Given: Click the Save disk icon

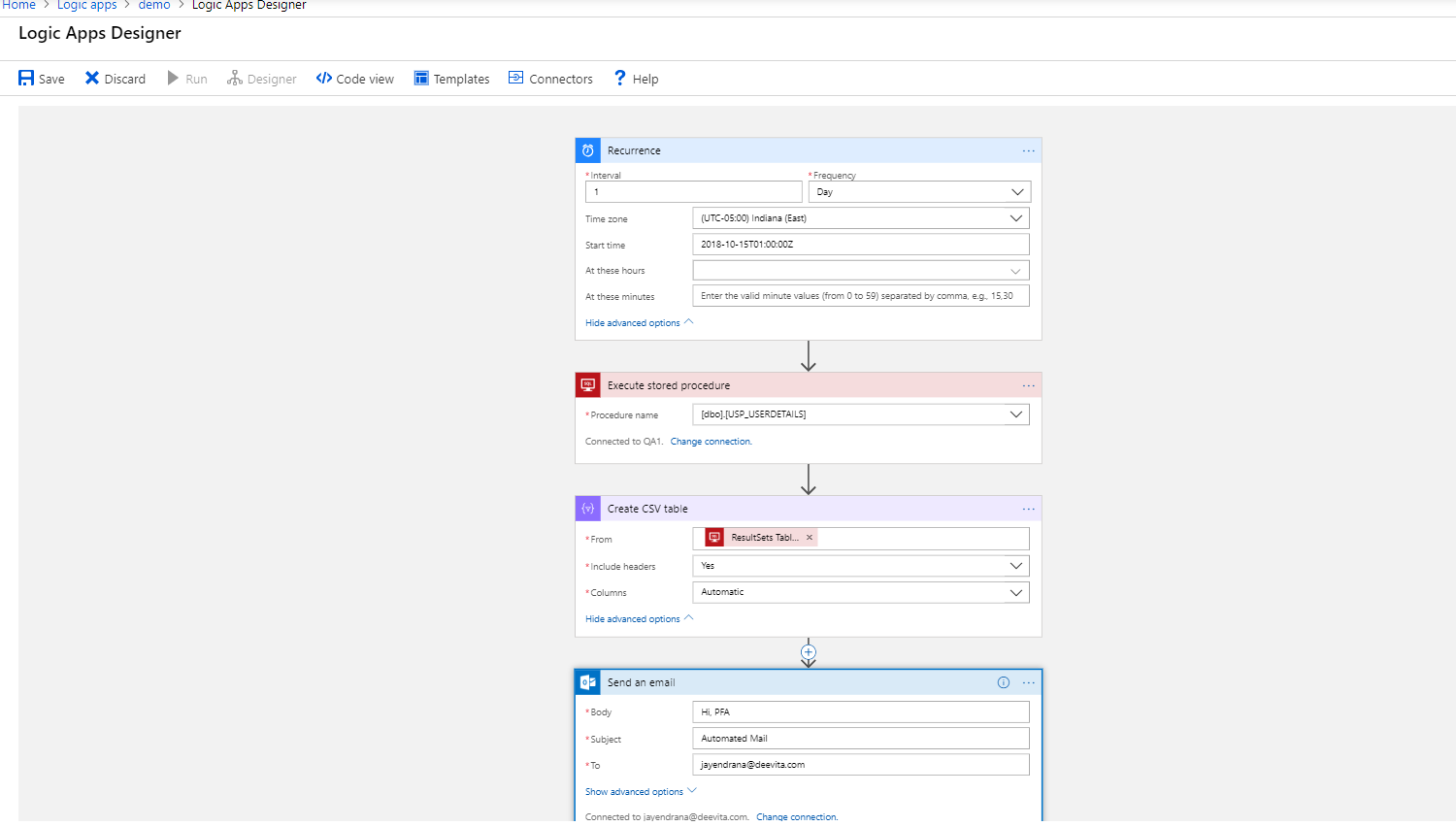Looking at the screenshot, I should point(26,79).
